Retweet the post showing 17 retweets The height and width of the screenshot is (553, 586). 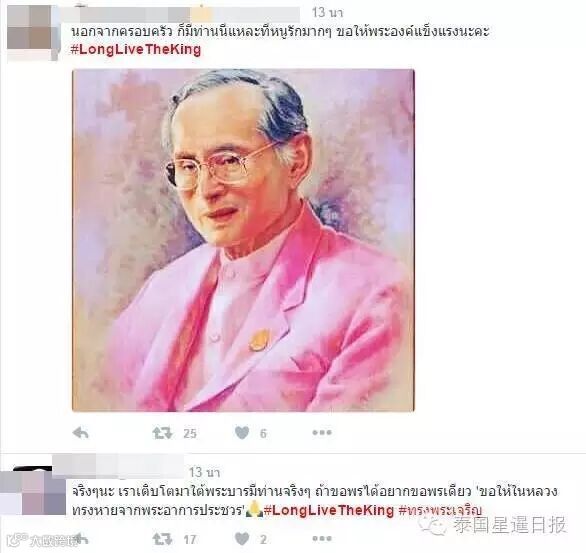[x=162, y=539]
